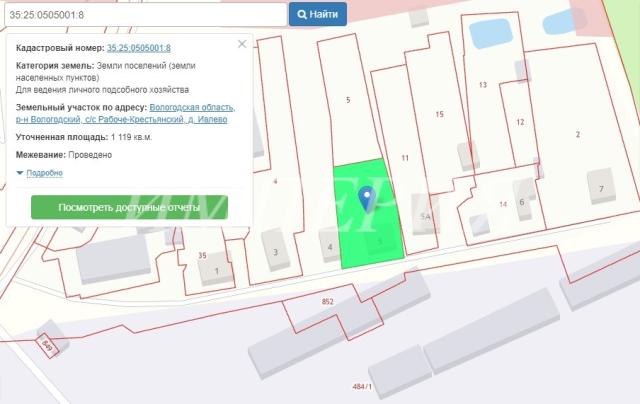Click building number 3 on map

(276, 252)
